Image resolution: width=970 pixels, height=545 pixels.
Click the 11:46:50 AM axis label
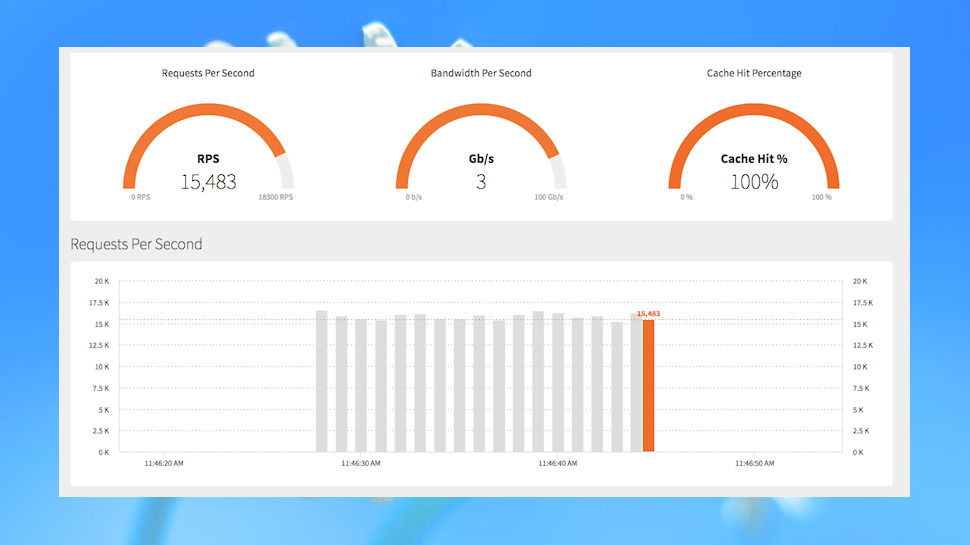[755, 463]
